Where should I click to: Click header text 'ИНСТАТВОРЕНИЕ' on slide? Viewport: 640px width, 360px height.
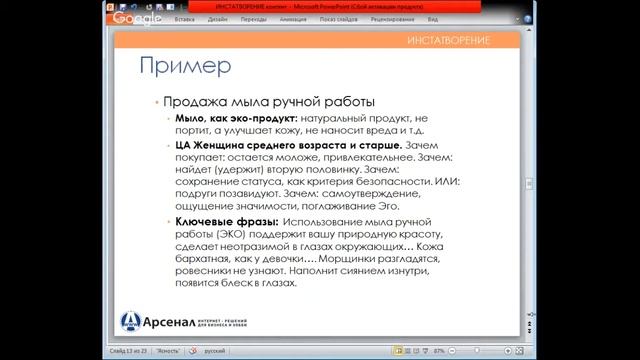click(449, 40)
